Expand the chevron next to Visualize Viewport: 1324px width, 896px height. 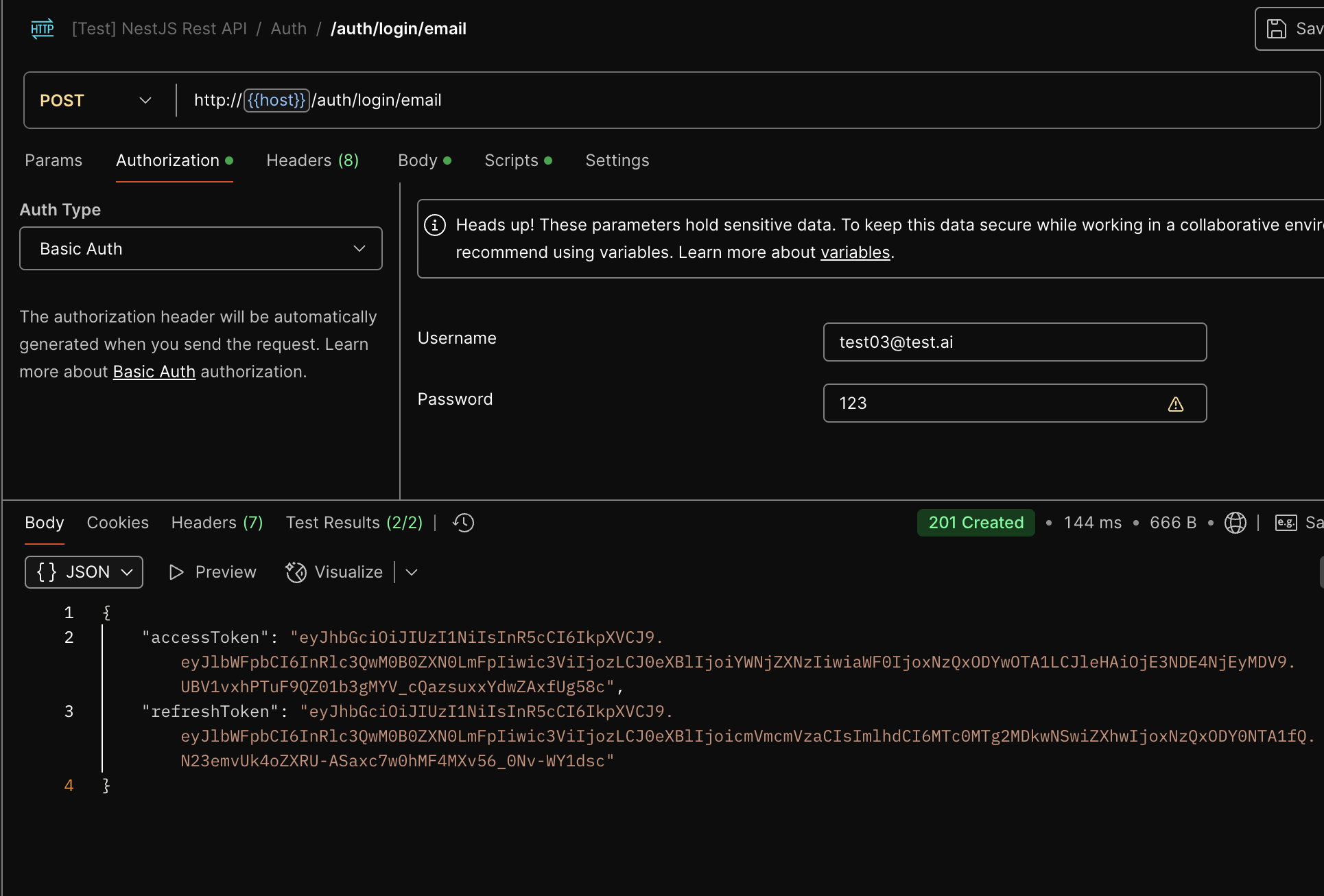point(412,572)
